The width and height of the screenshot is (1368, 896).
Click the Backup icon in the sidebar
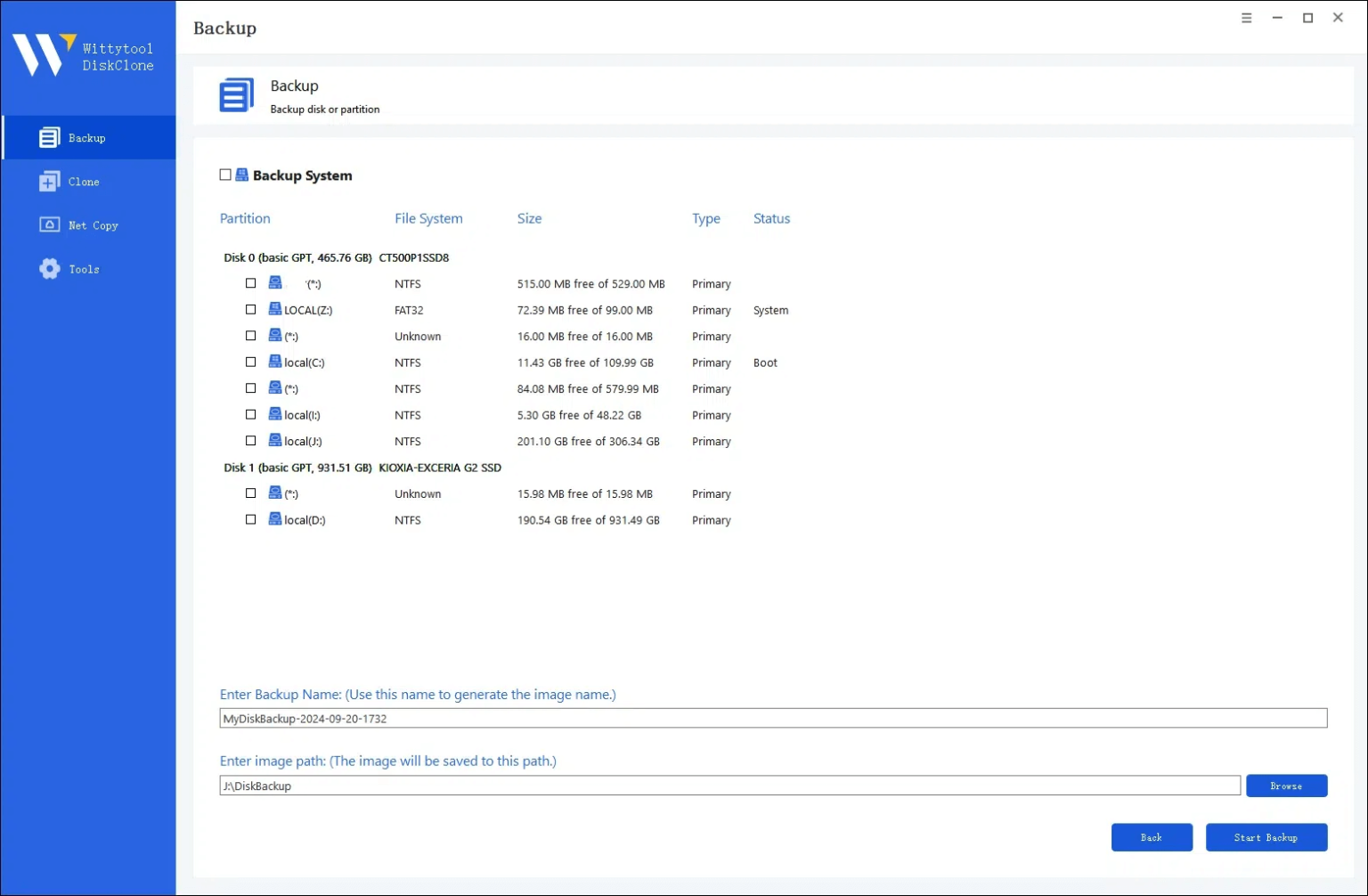tap(49, 138)
